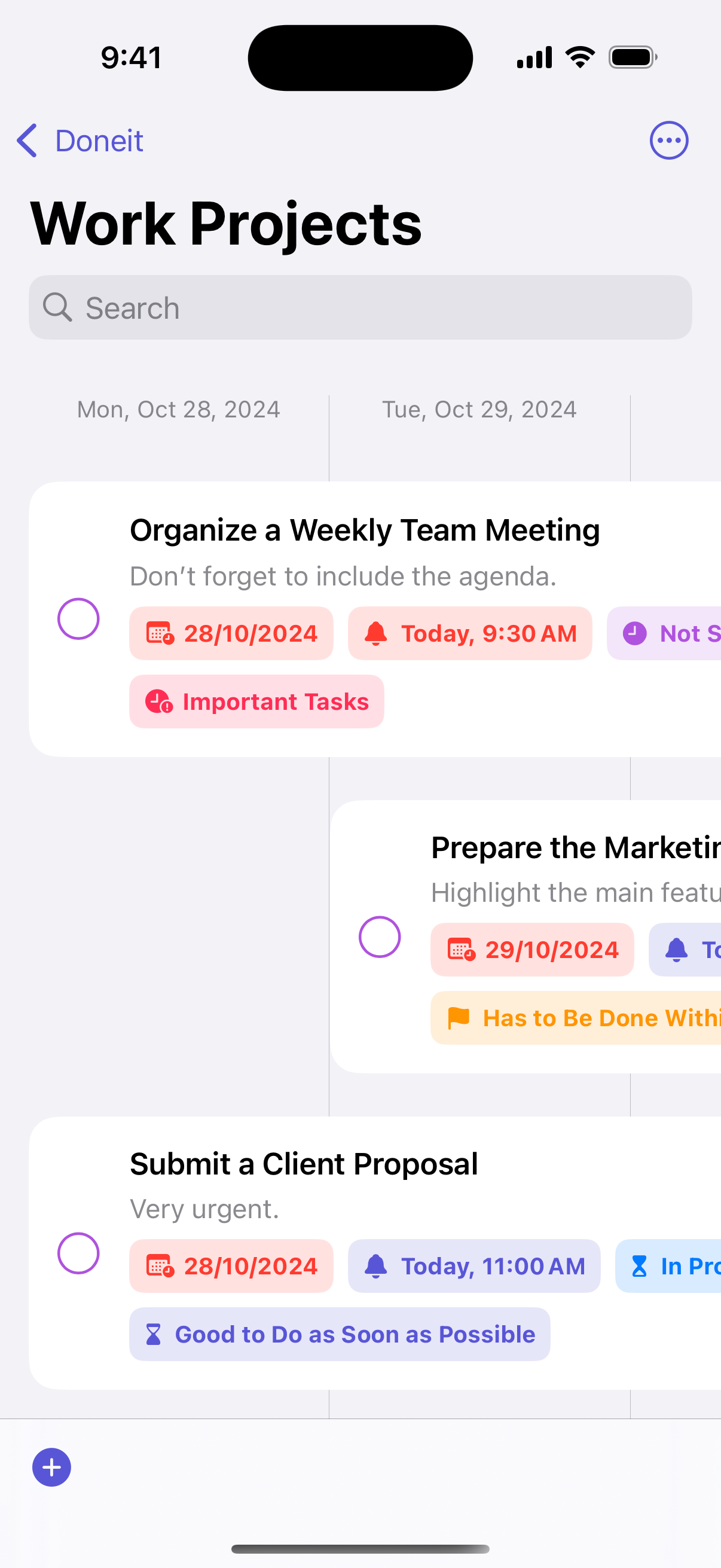This screenshot has height=1568, width=721.
Task: Tap the Good to Do as Soon as Possible tag
Action: pos(340,1334)
